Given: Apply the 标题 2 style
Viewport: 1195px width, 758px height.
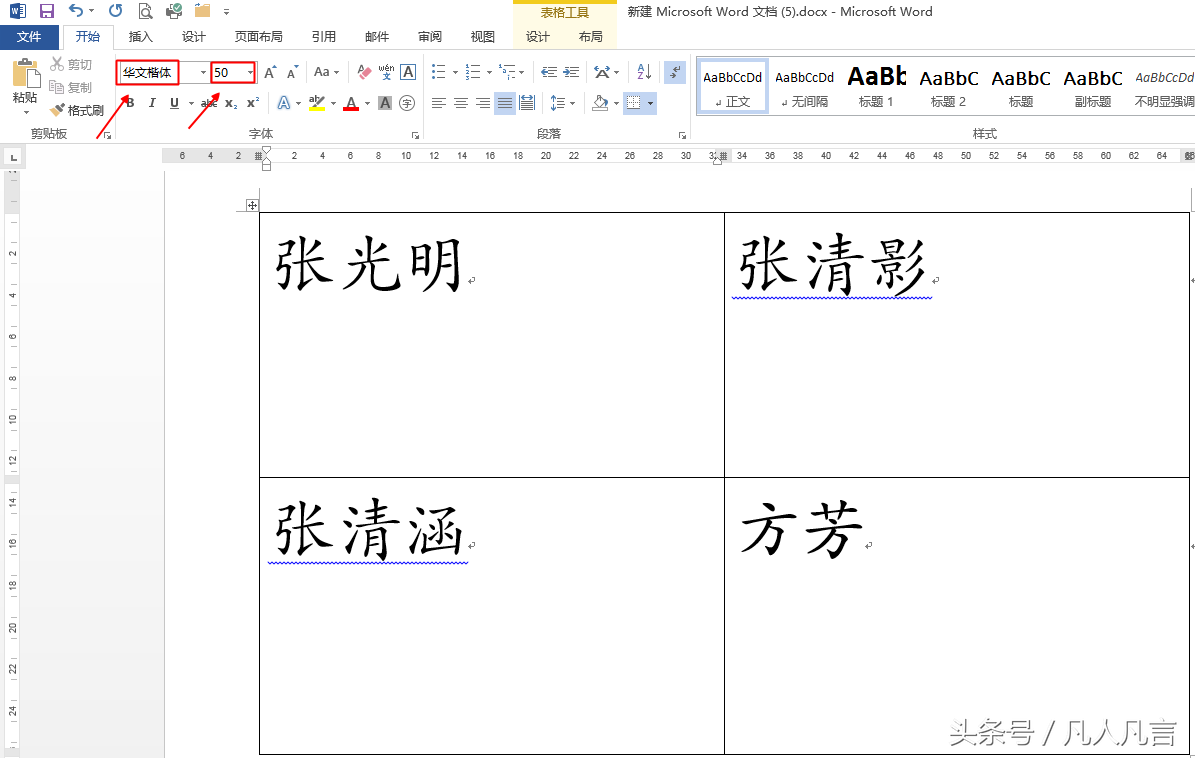Looking at the screenshot, I should pos(948,86).
